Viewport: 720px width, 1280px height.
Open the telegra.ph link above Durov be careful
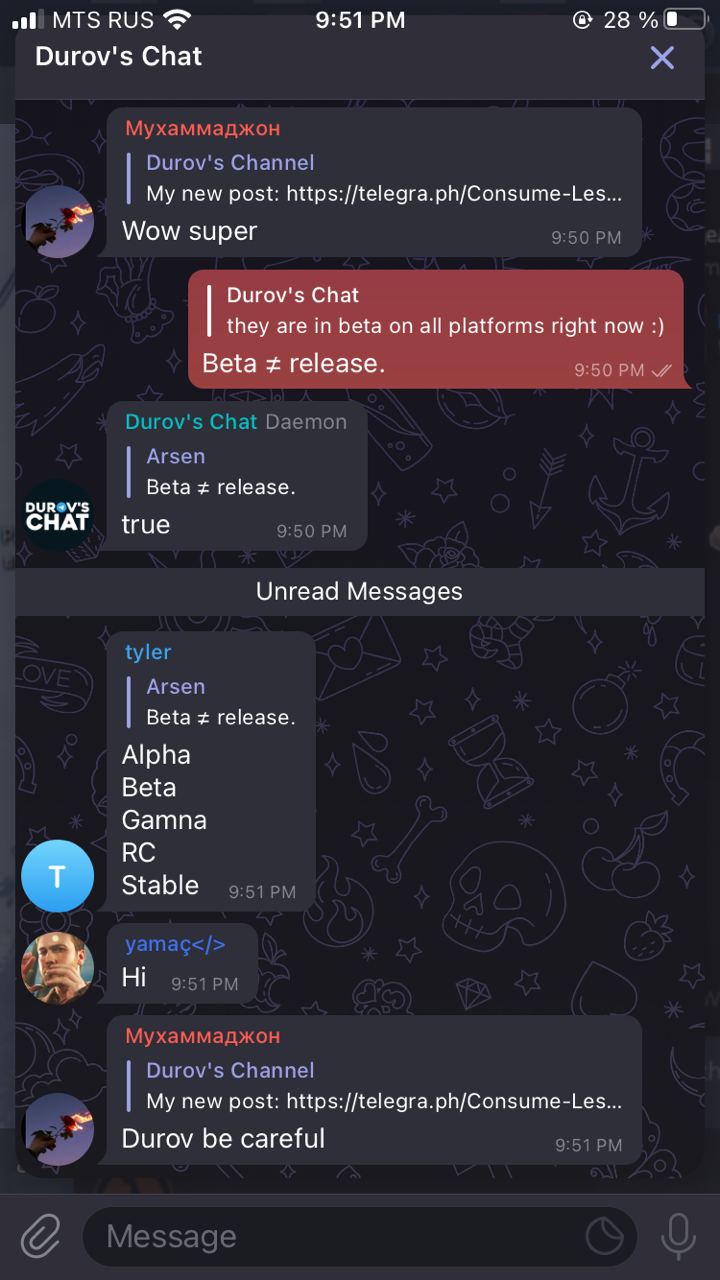tap(454, 1101)
